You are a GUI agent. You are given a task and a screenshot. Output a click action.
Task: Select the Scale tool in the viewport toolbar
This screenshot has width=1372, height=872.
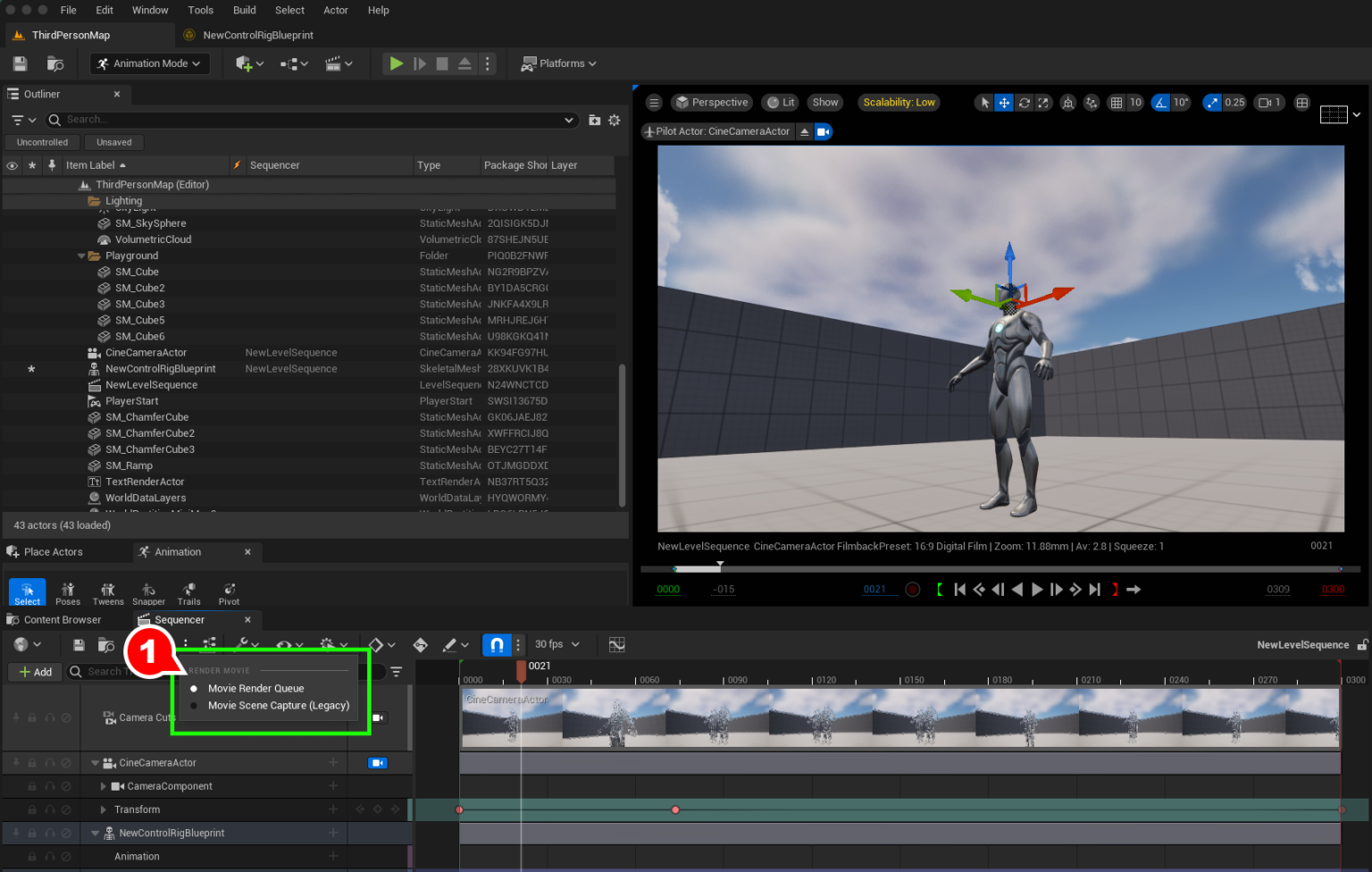coord(1043,102)
